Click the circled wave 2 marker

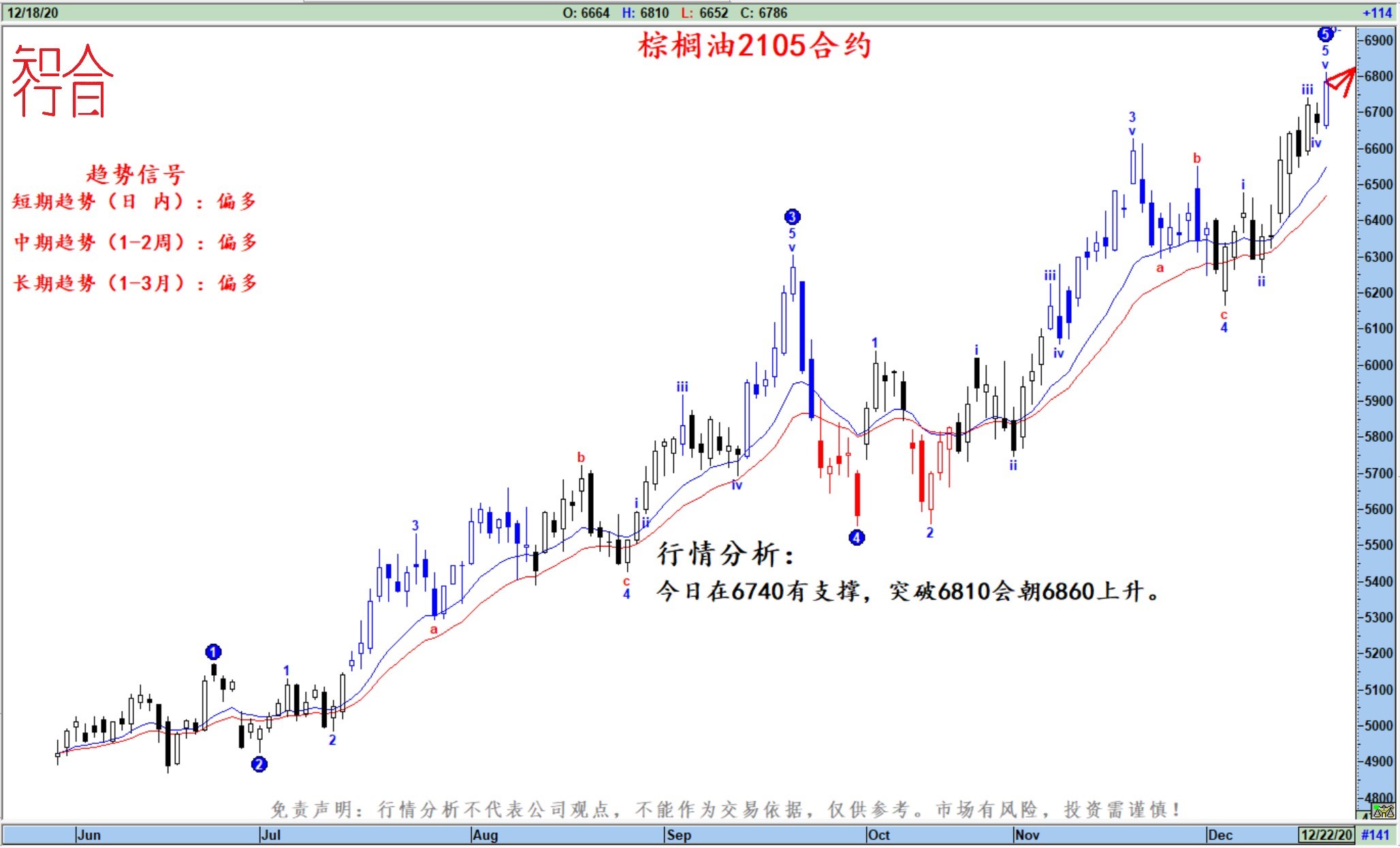pyautogui.click(x=259, y=764)
